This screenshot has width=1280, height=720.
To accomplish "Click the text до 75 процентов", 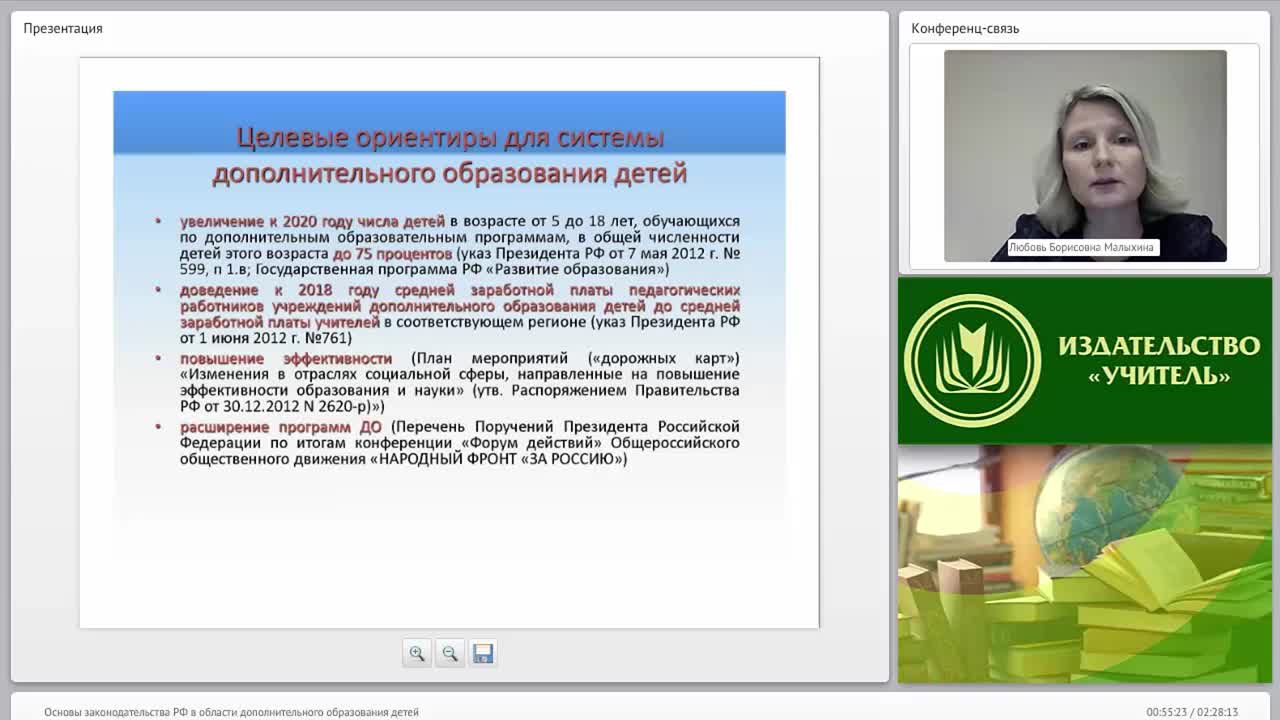I will [392, 253].
